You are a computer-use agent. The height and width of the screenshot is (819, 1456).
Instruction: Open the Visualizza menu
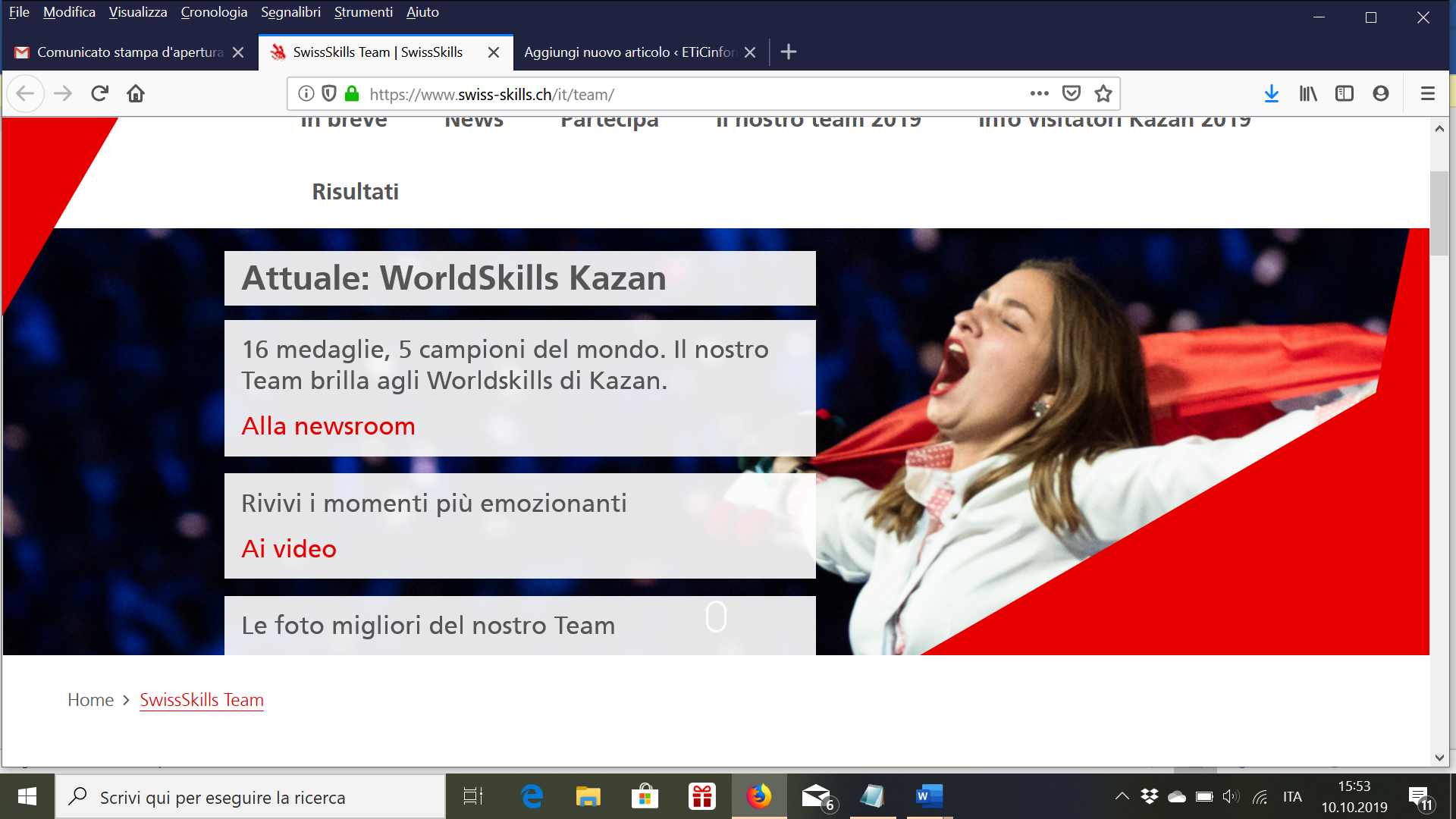pos(138,12)
